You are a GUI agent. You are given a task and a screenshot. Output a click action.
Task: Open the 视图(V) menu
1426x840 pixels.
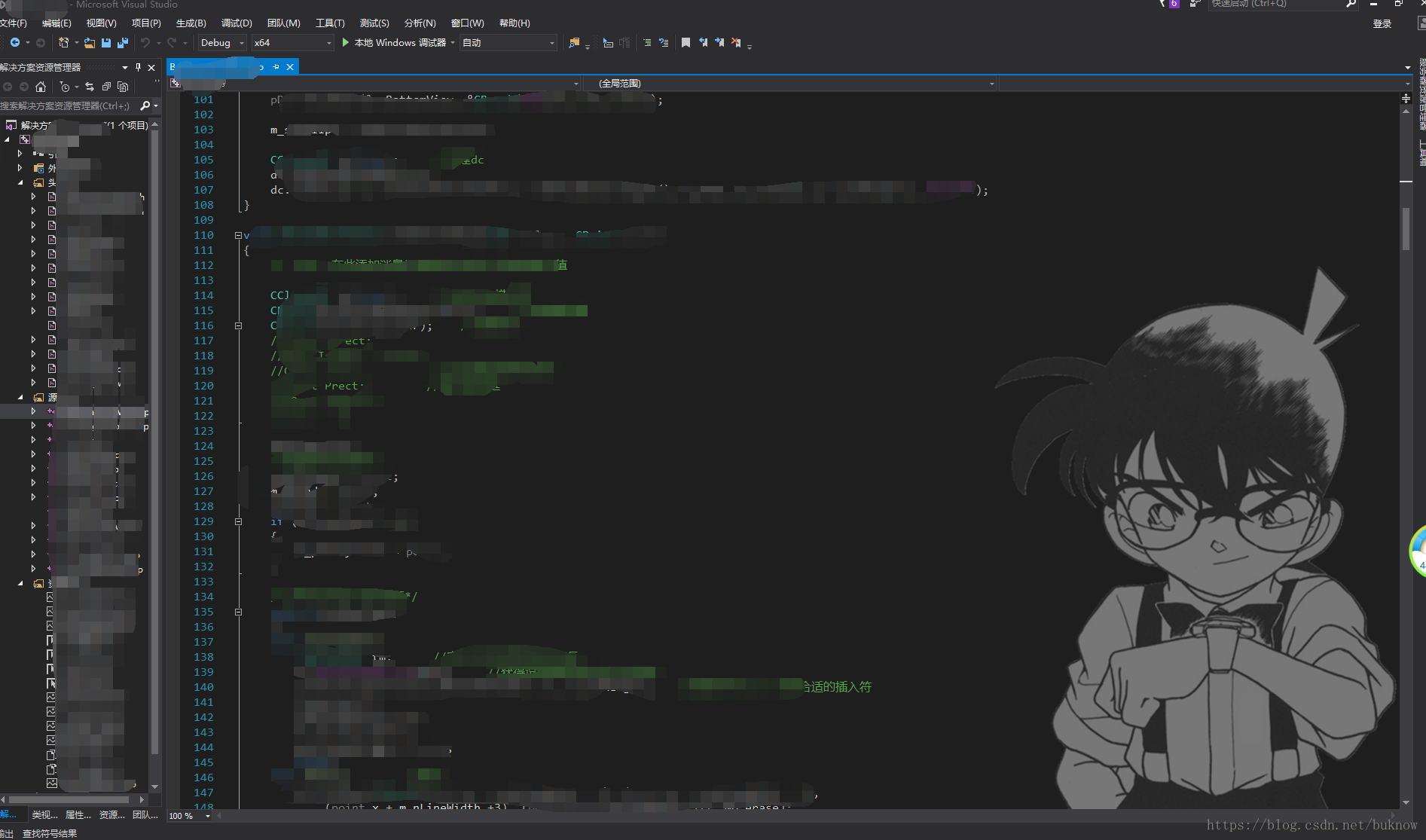coord(101,23)
